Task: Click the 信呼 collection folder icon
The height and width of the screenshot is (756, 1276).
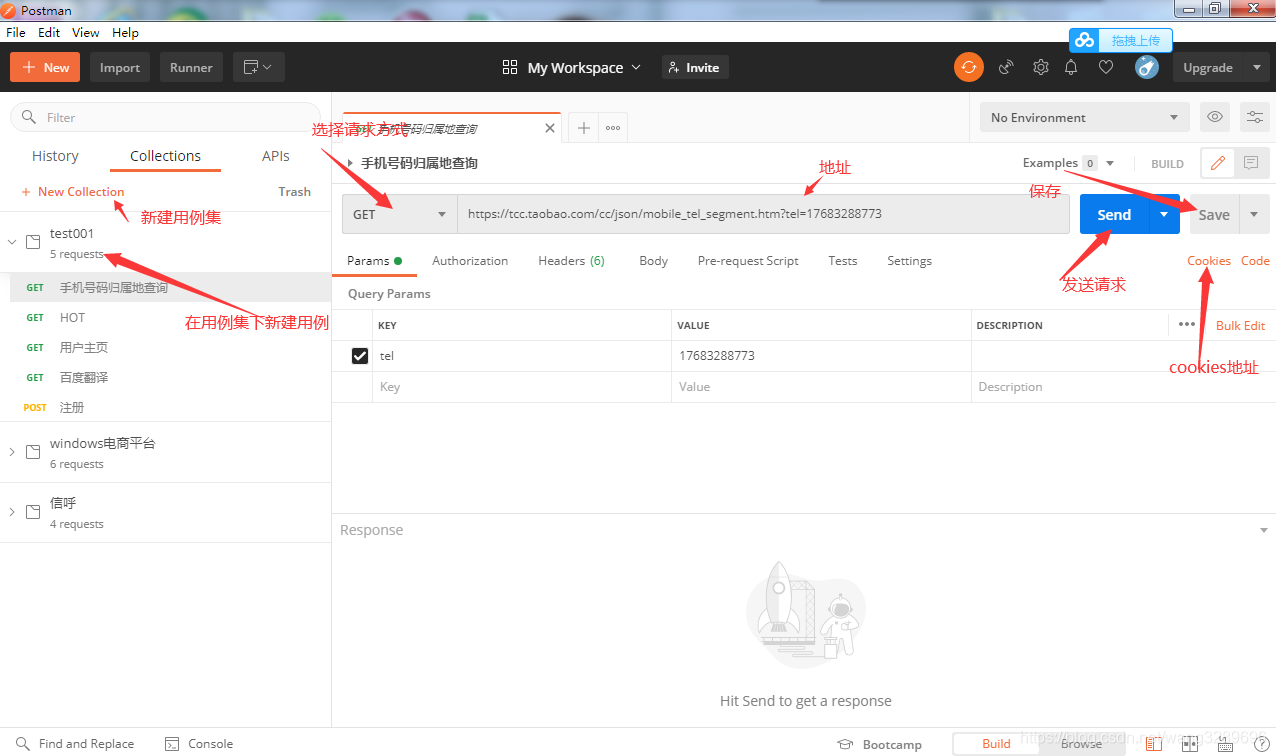Action: click(x=33, y=511)
